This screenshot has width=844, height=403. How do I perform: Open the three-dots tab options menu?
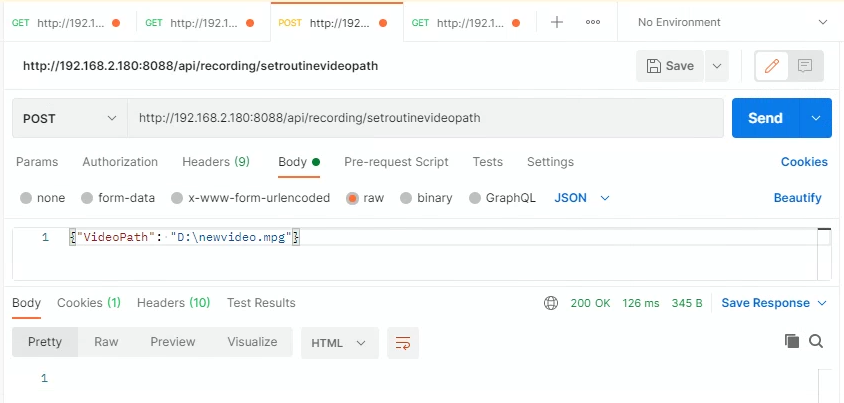tap(593, 22)
